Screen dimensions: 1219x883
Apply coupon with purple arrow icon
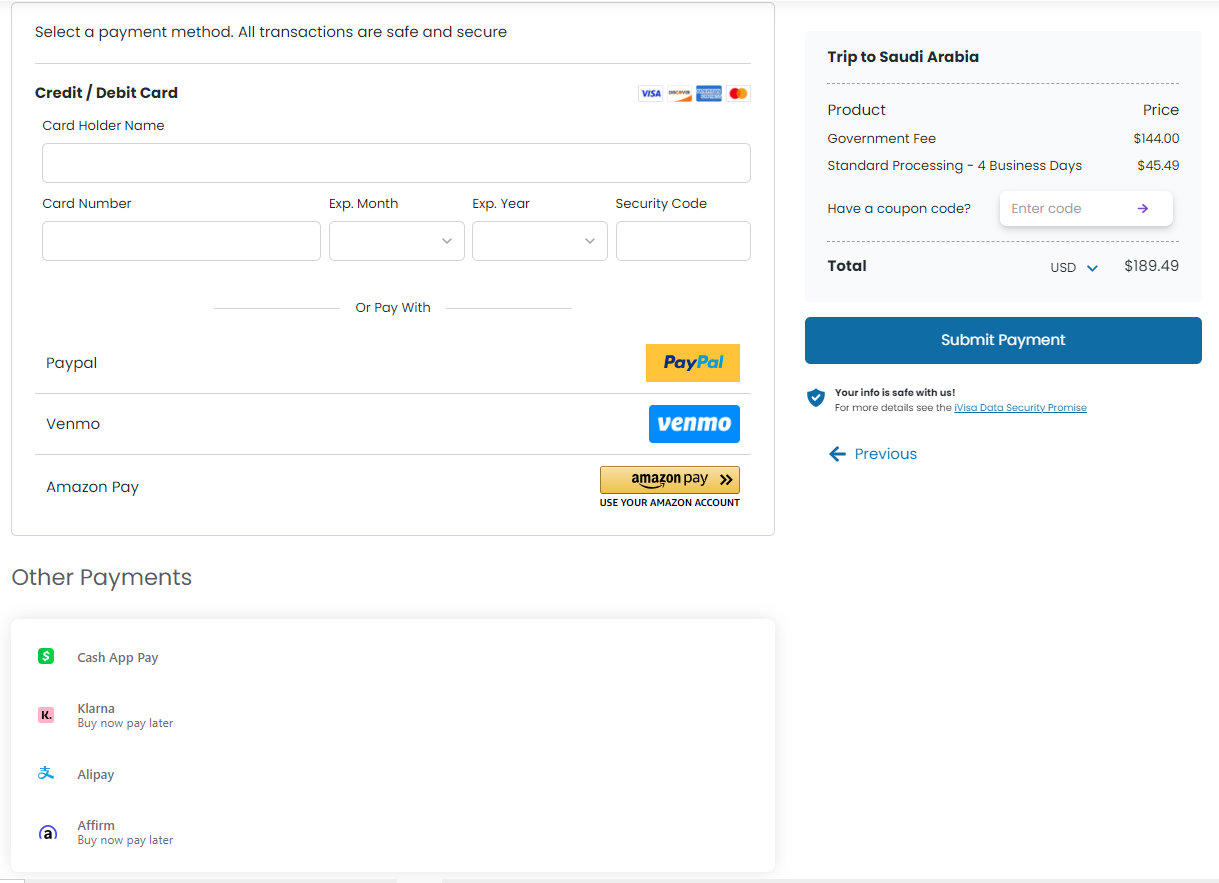point(1142,209)
